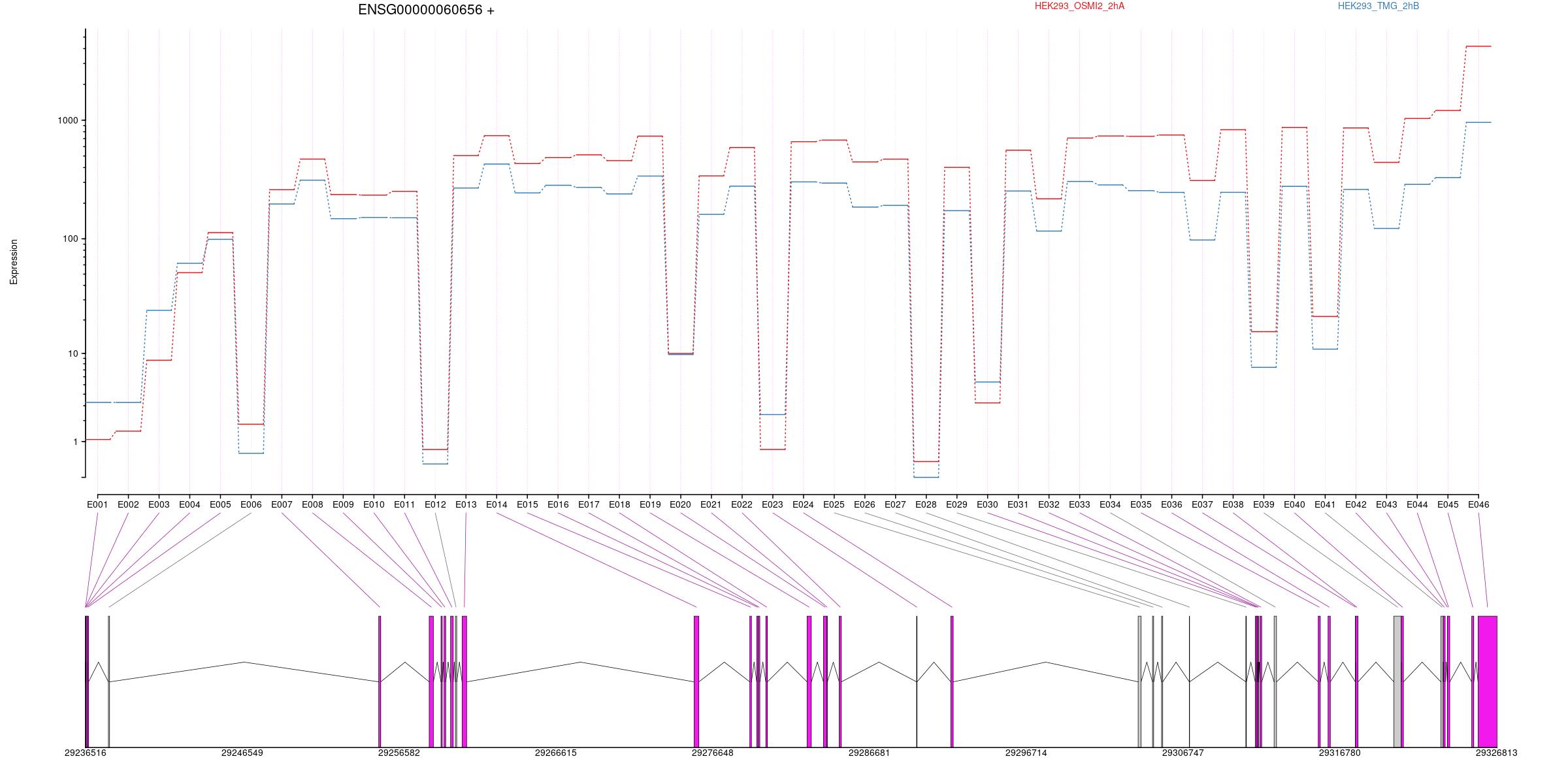Click exon label E034
The image size is (1568, 784).
point(1110,504)
